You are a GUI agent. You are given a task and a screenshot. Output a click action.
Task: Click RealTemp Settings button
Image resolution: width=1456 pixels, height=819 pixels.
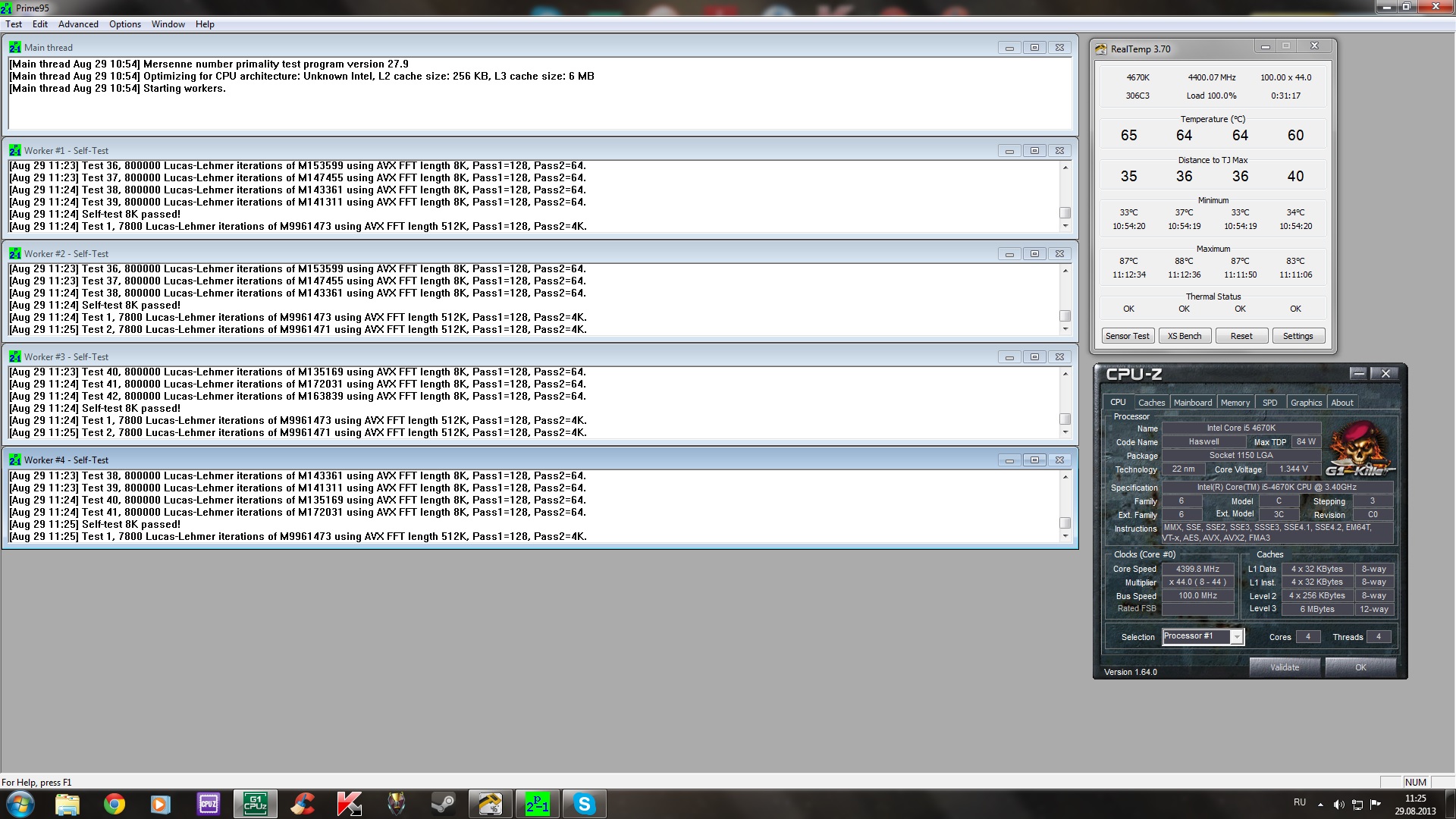coord(1298,336)
